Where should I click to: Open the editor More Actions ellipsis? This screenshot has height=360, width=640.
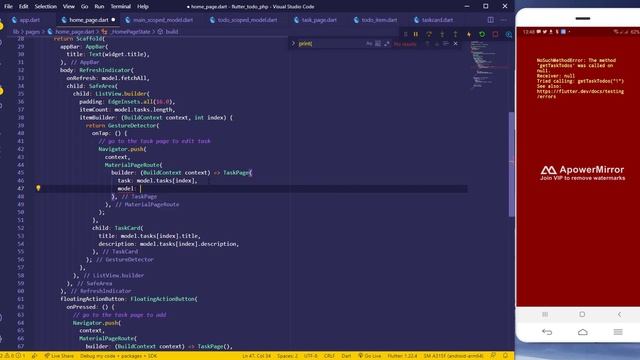pos(504,20)
